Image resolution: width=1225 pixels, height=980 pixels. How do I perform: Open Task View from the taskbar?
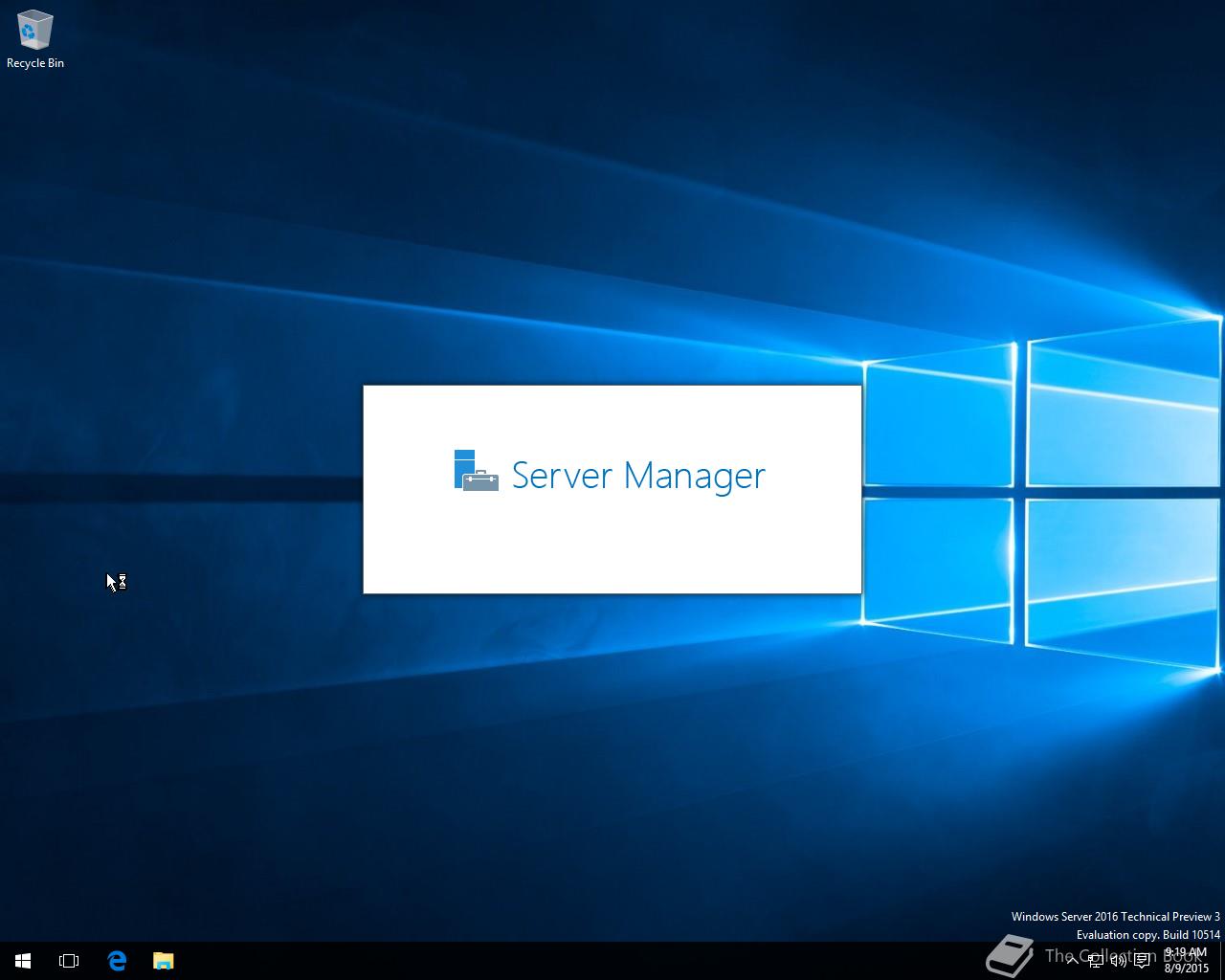(x=69, y=961)
